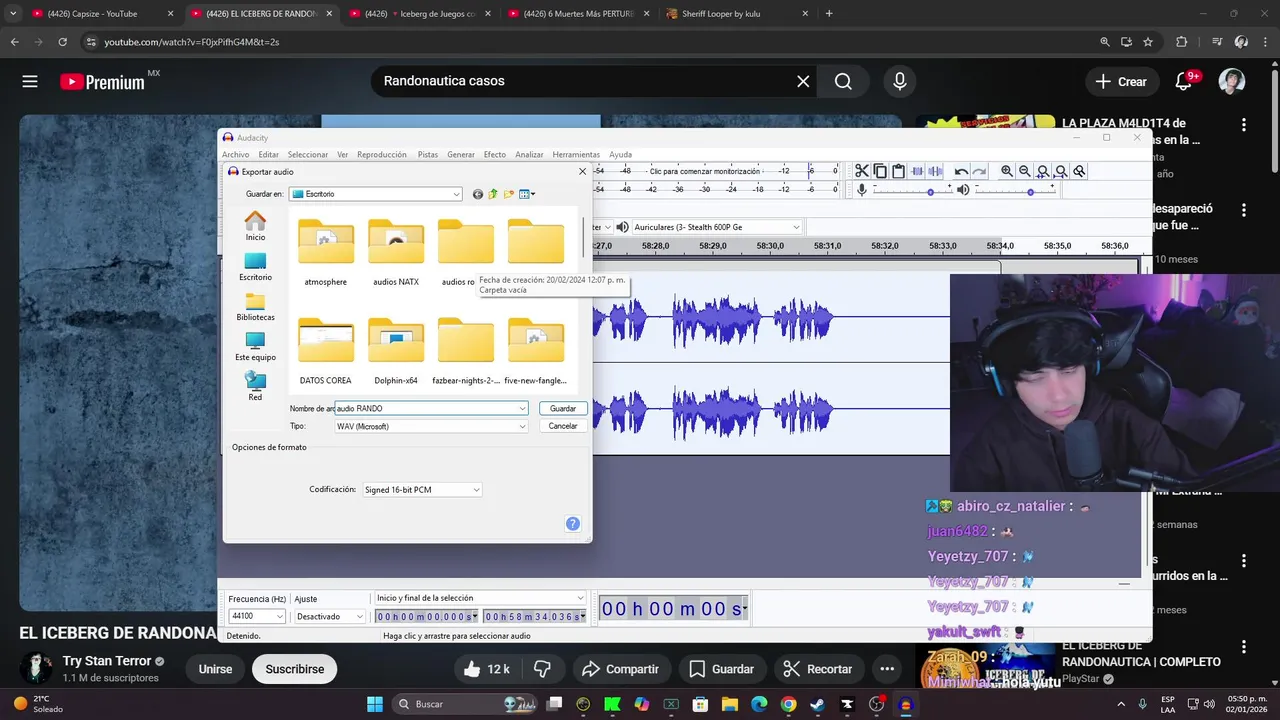Select the fazbear-nights-2 folder
This screenshot has height=720, width=1280.
click(466, 351)
